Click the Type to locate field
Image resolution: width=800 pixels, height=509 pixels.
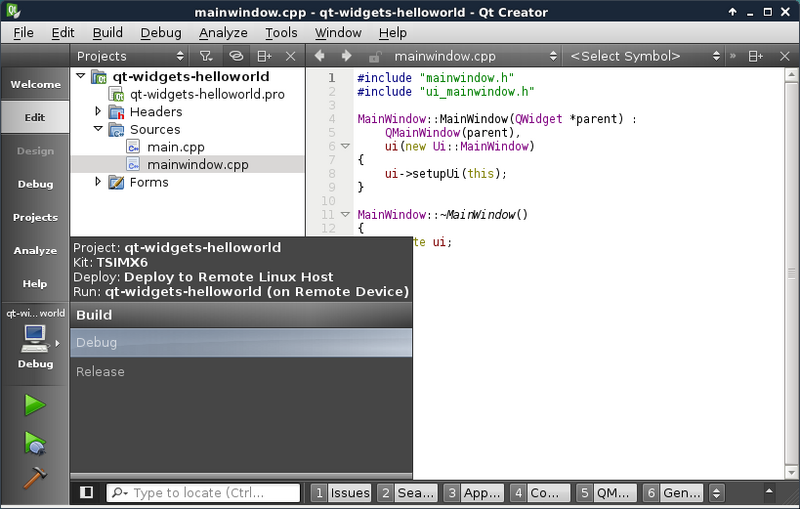[203, 493]
